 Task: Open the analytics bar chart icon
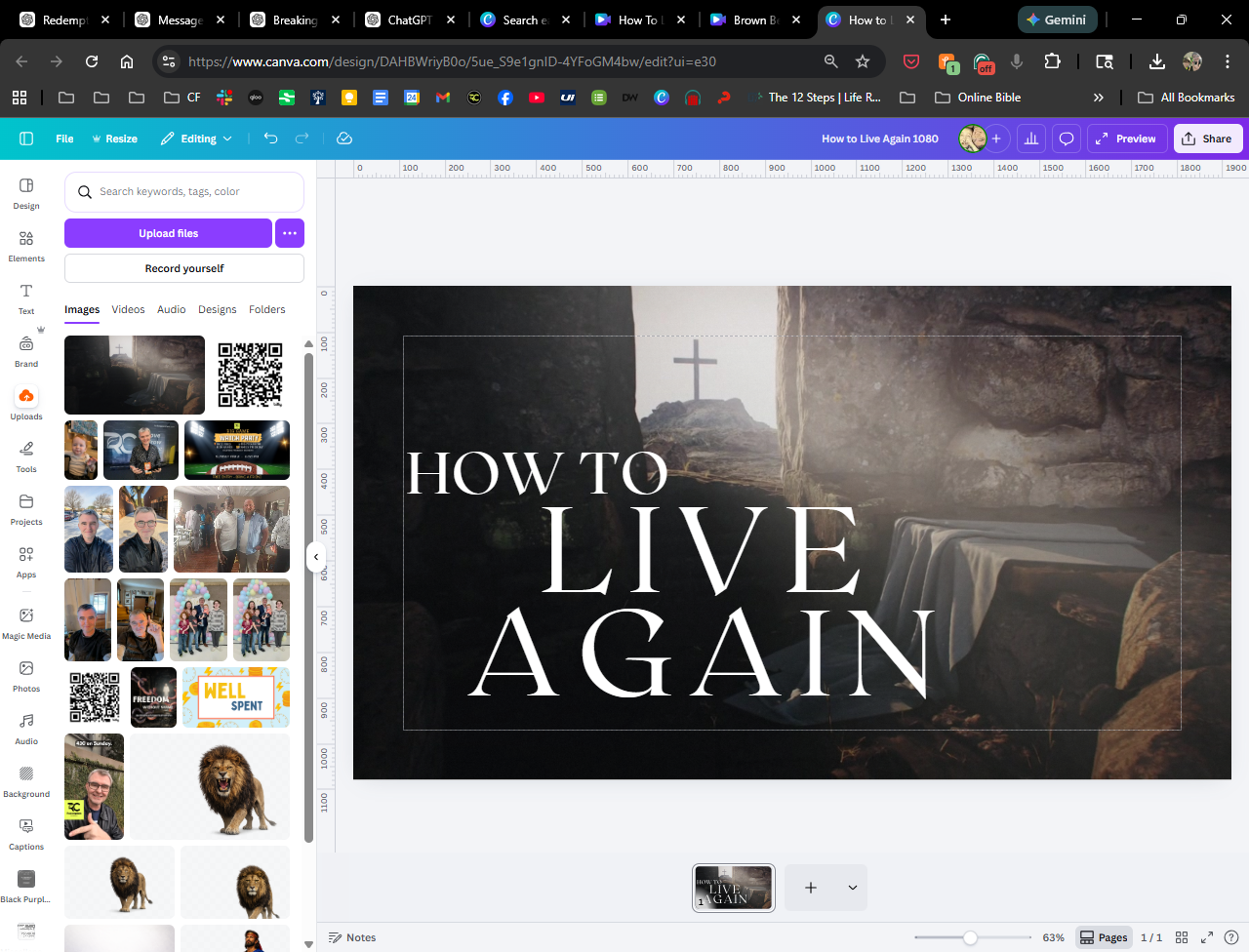(x=1031, y=139)
